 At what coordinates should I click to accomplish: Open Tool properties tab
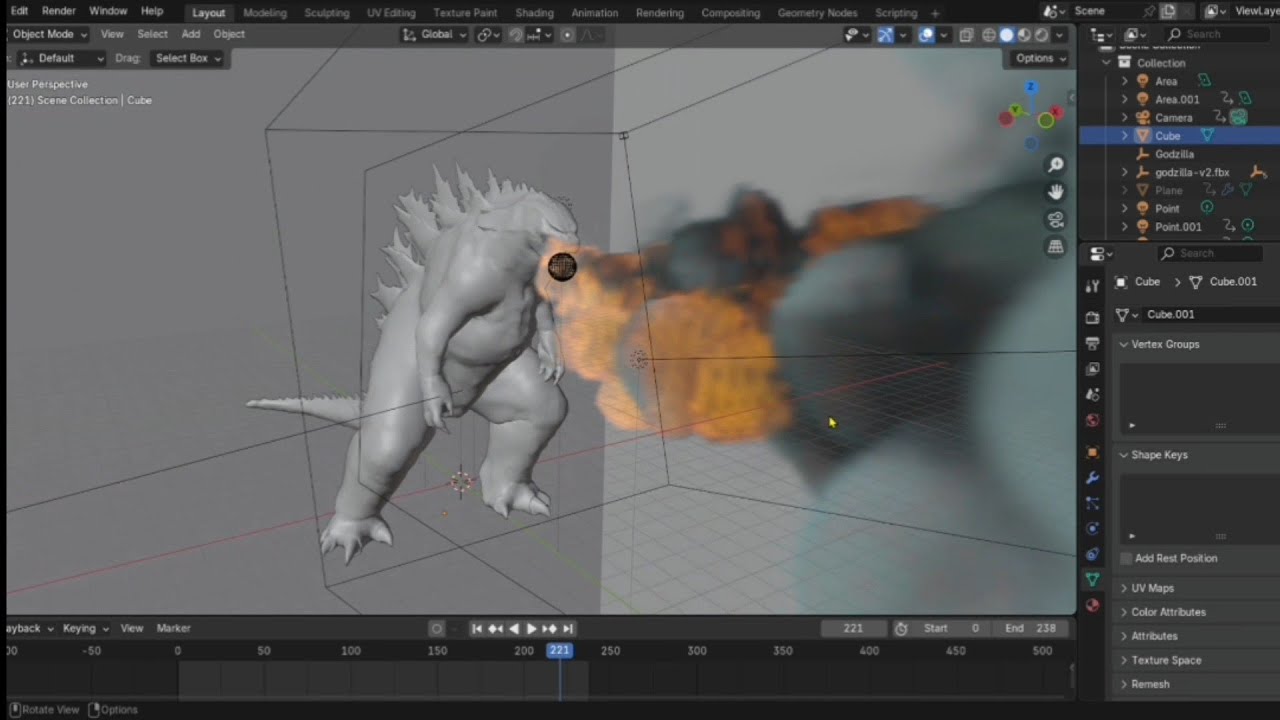(1092, 287)
